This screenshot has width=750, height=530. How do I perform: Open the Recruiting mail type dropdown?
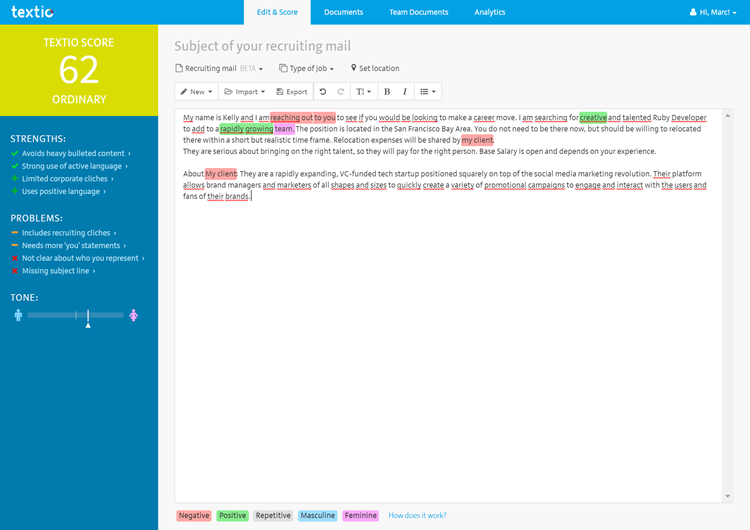[x=219, y=68]
